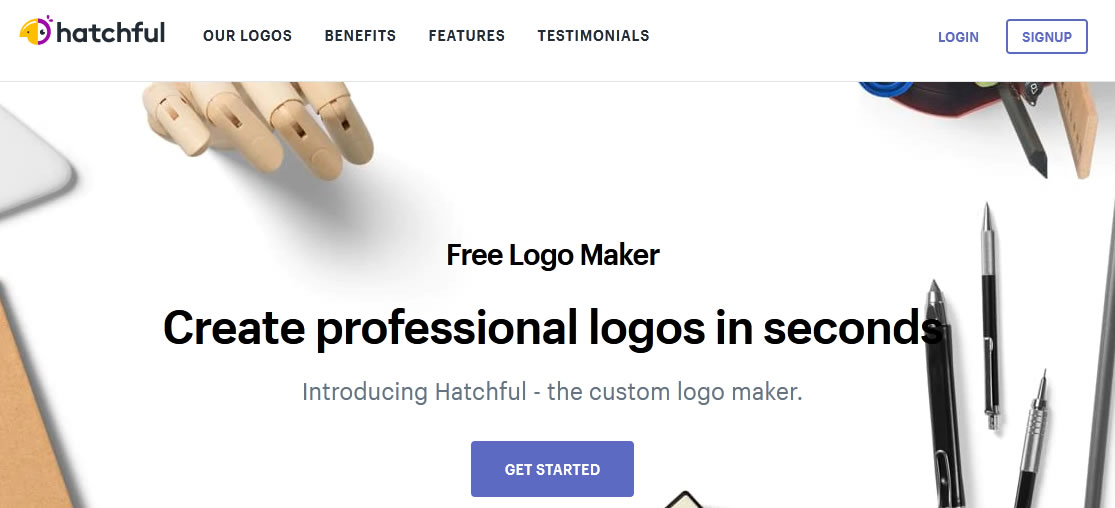This screenshot has width=1115, height=508.
Task: Click the SIGNUP button
Action: tap(1047, 36)
